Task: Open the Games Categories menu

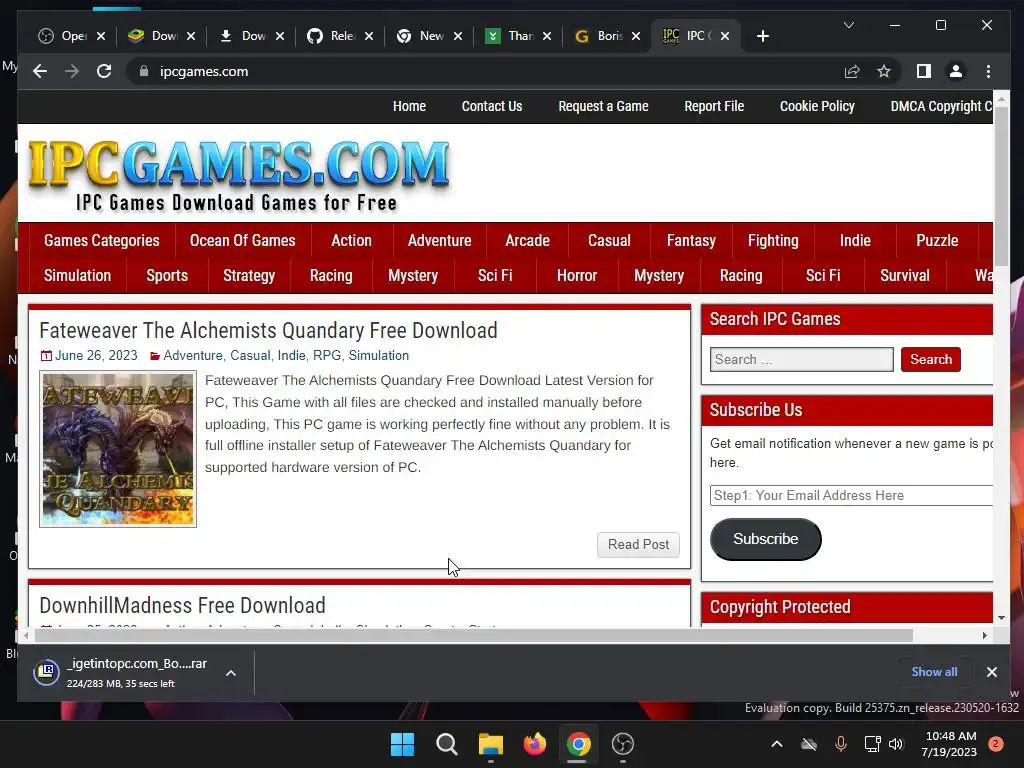Action: pos(102,240)
